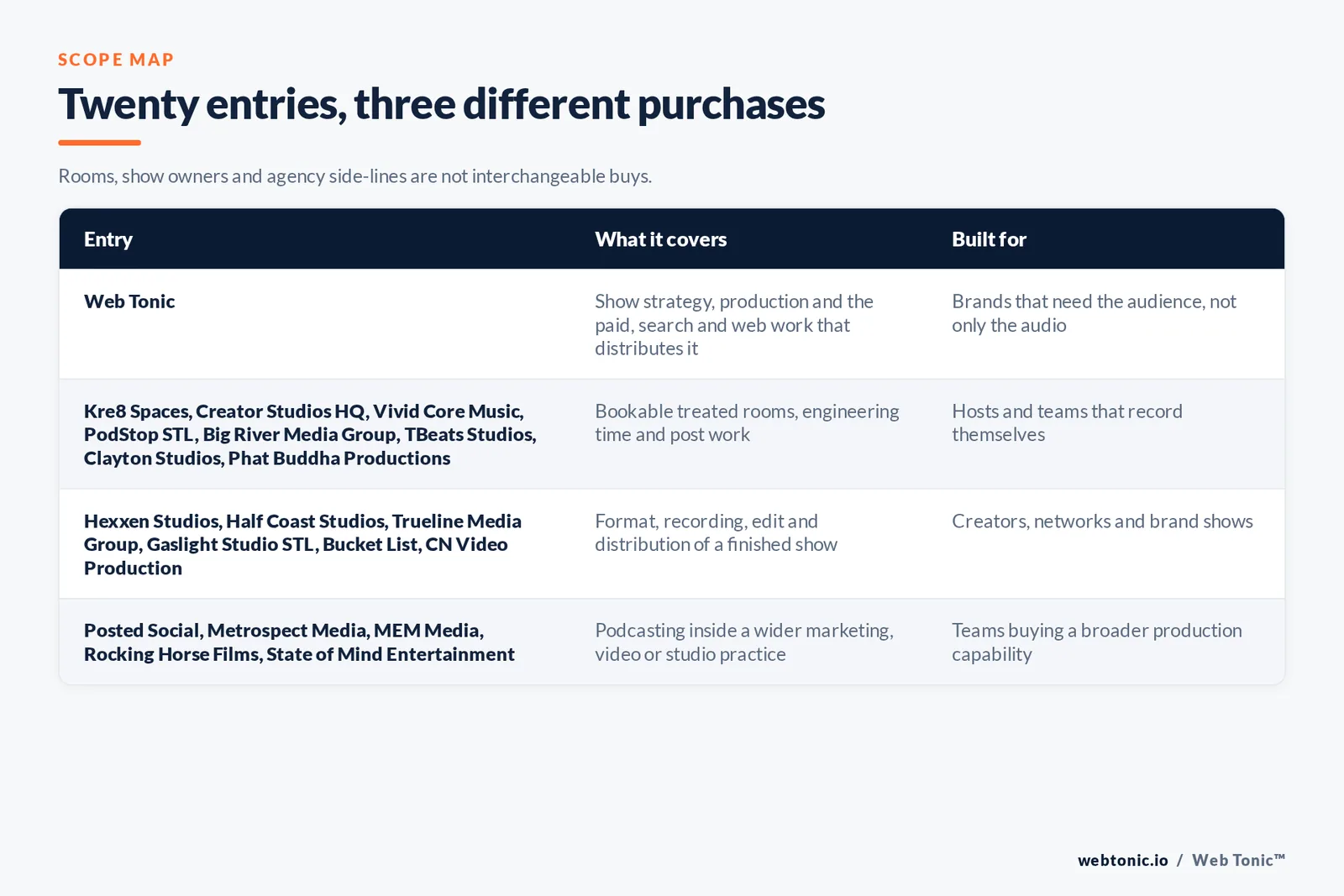Viewport: 1344px width, 896px height.
Task: Click the orange underline accent bar
Action: [x=99, y=143]
